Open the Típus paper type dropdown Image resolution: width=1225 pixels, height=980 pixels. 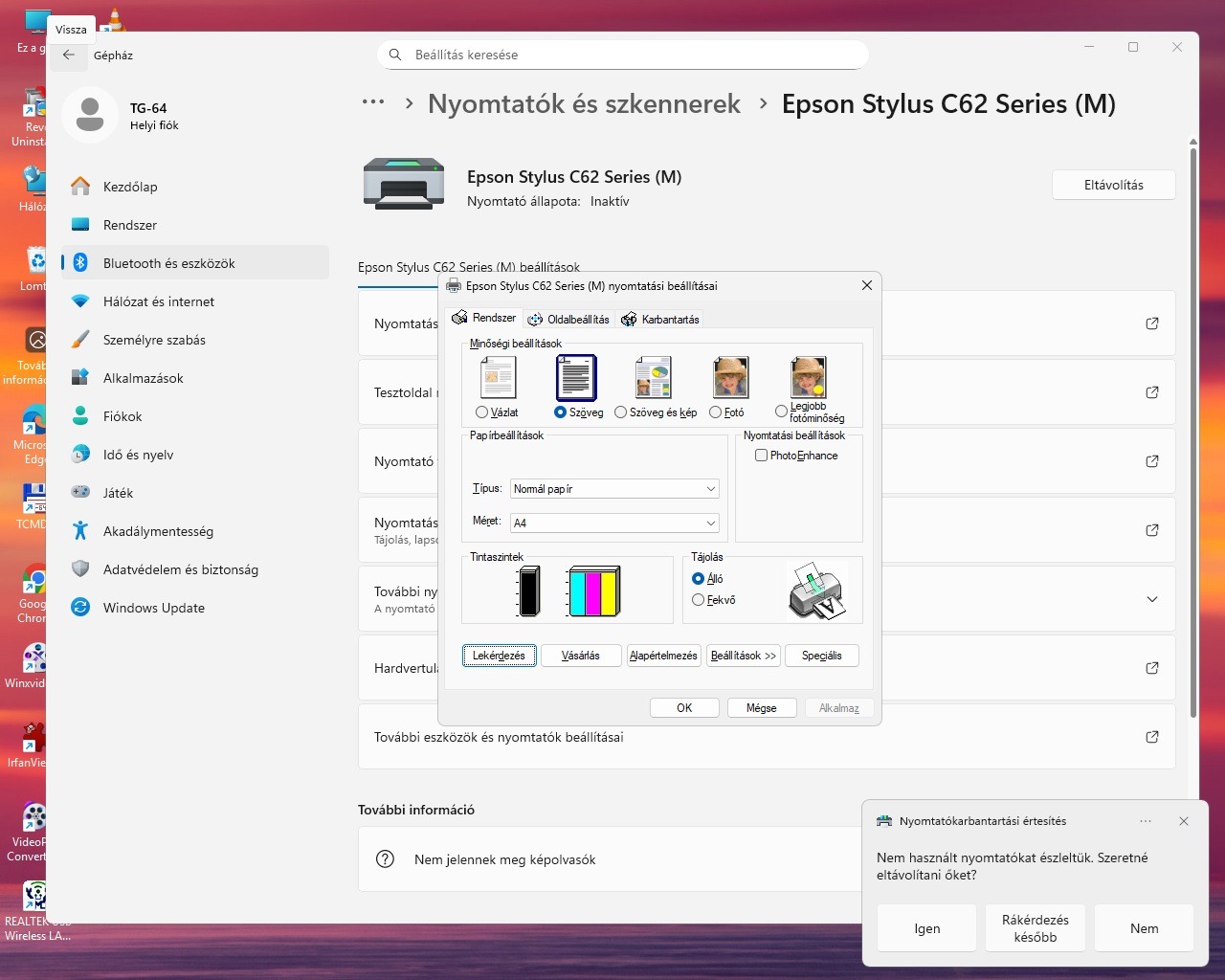pos(614,489)
